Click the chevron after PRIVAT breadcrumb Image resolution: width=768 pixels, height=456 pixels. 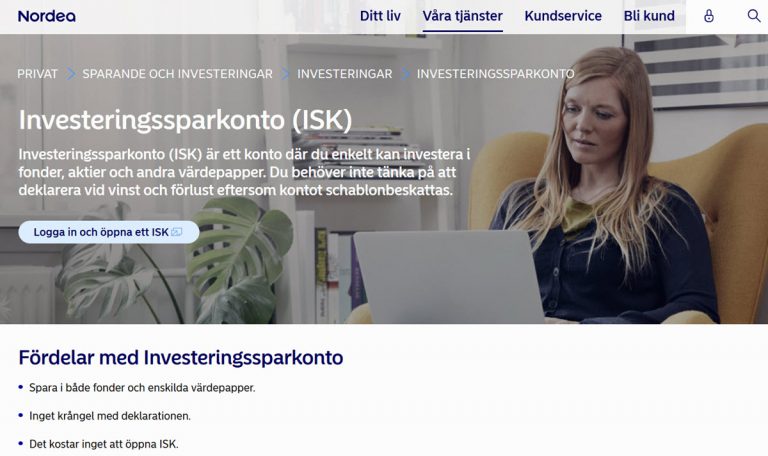coord(71,74)
